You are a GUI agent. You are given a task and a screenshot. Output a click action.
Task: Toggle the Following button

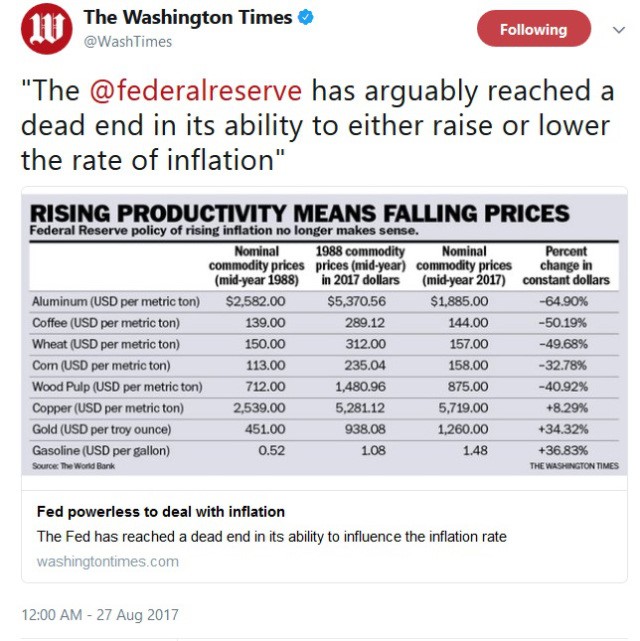(x=534, y=29)
